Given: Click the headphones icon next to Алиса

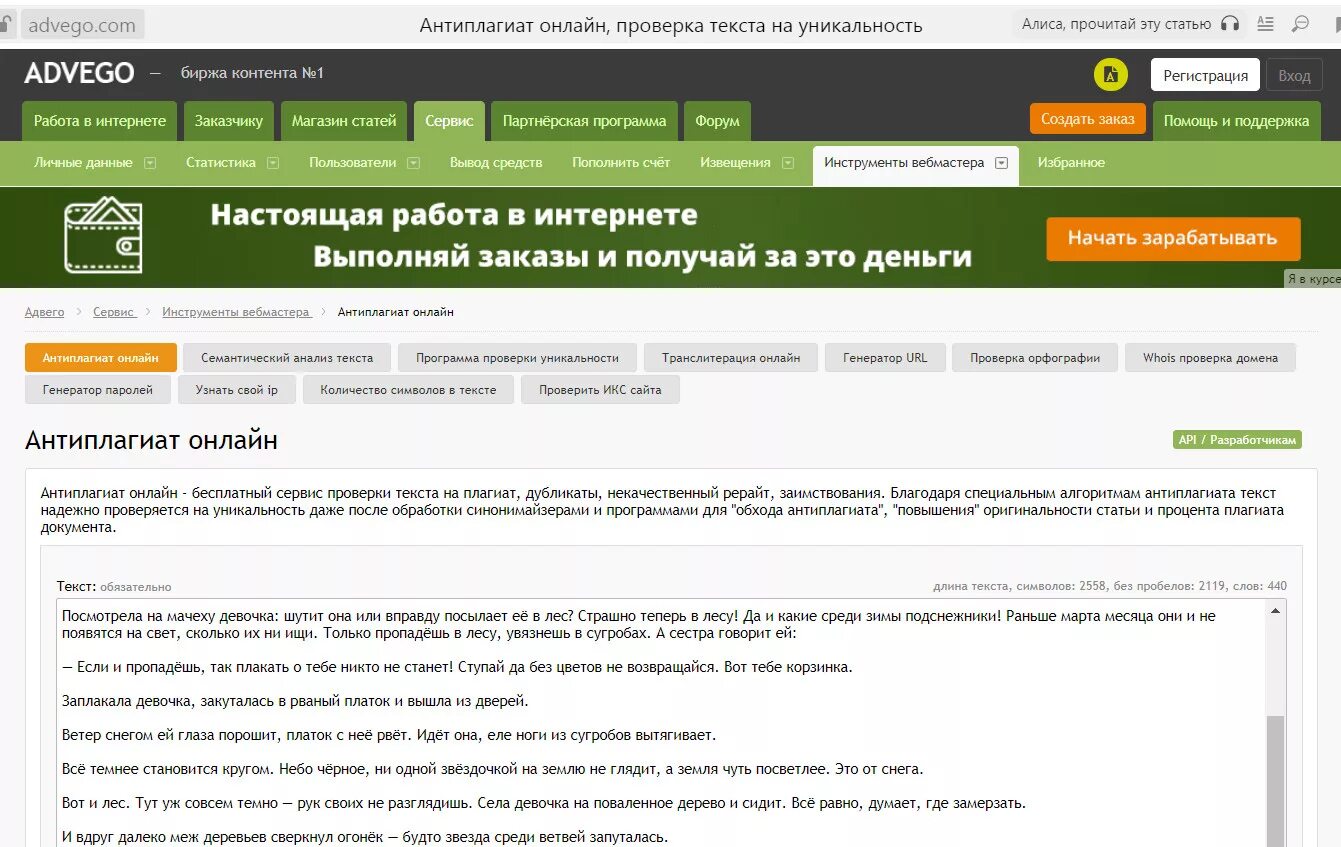Looking at the screenshot, I should (1230, 24).
